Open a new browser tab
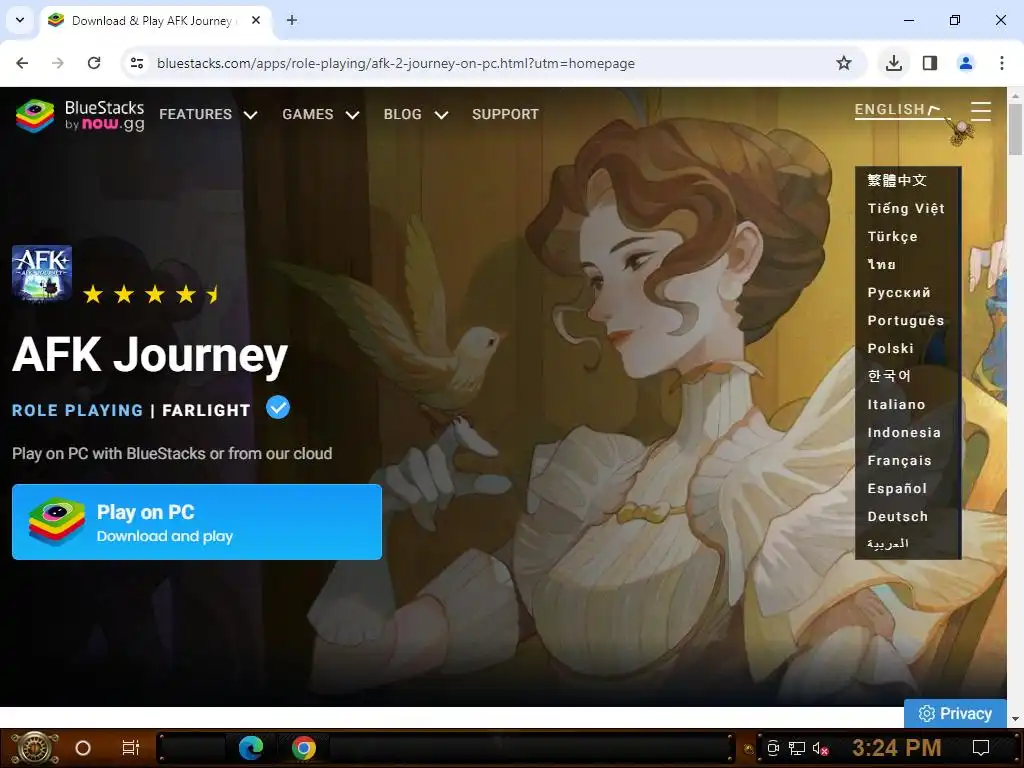 (292, 20)
